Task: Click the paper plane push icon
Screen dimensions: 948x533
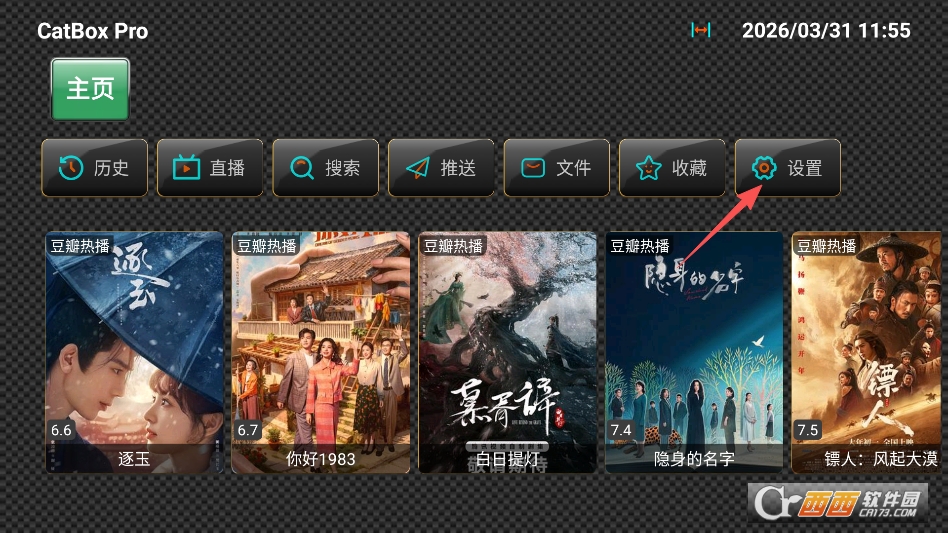Action: point(417,168)
